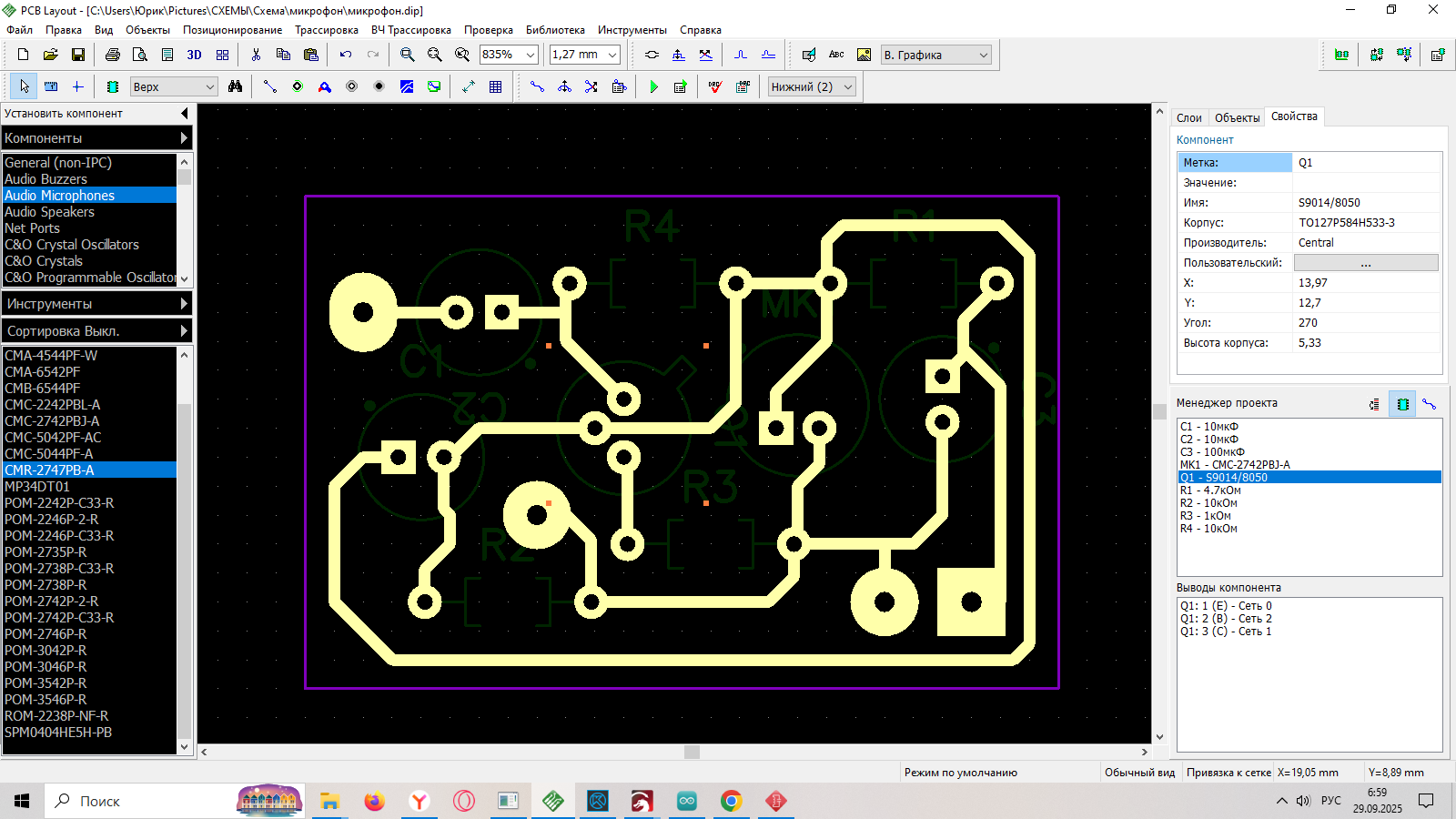Open the 835% zoom level dropdown
Screen dimensions: 1456x819
(531, 55)
